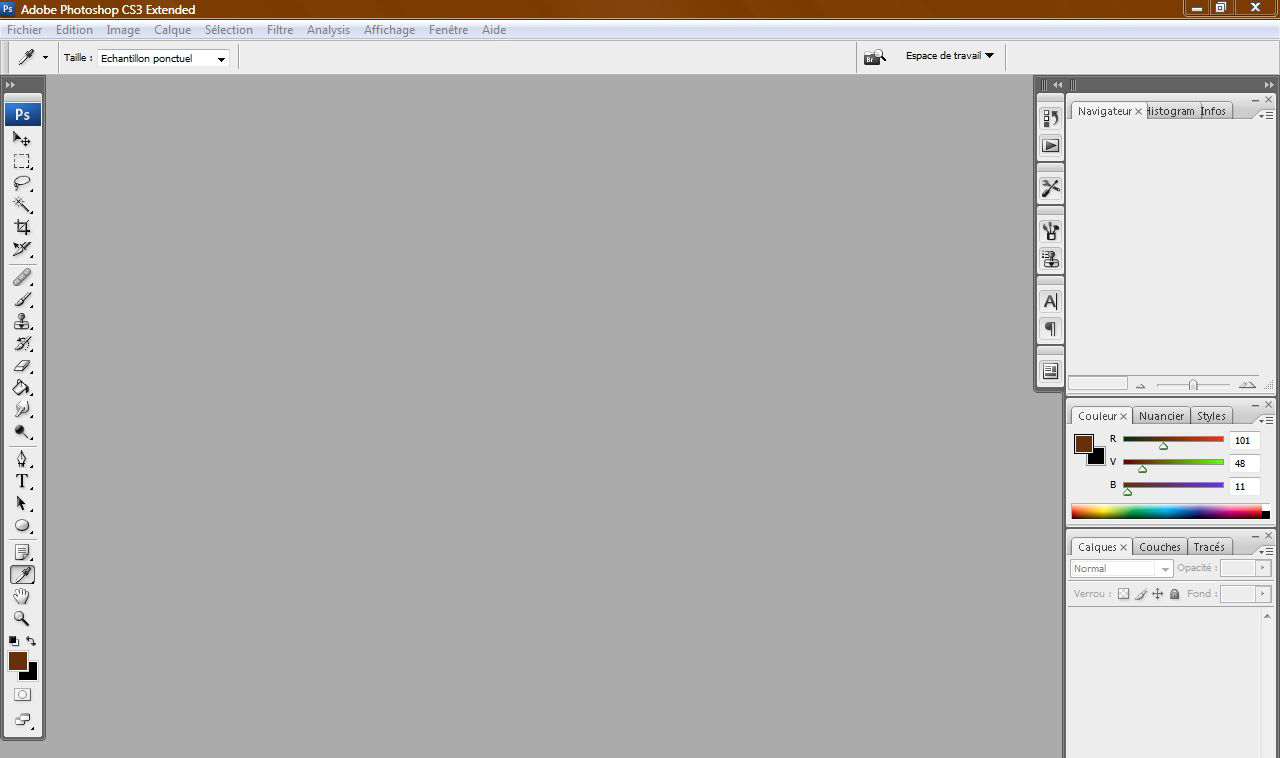The width and height of the screenshot is (1280, 758).
Task: Open the Calques panel options menu
Action: click(x=1266, y=551)
